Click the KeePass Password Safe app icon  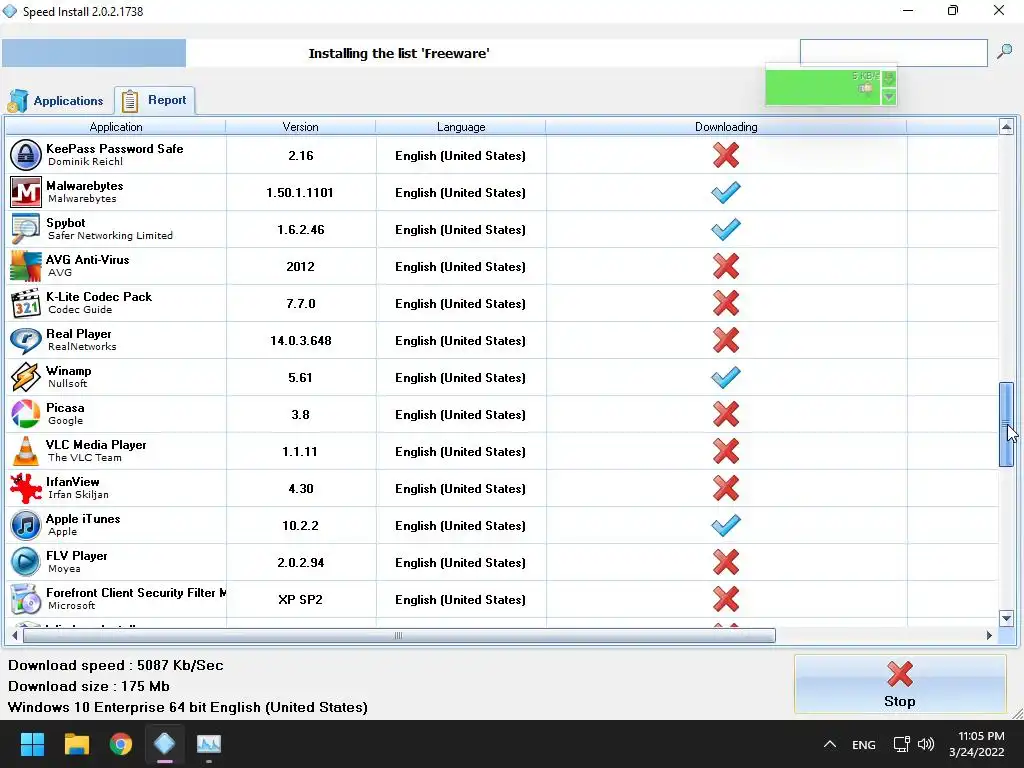tap(25, 155)
